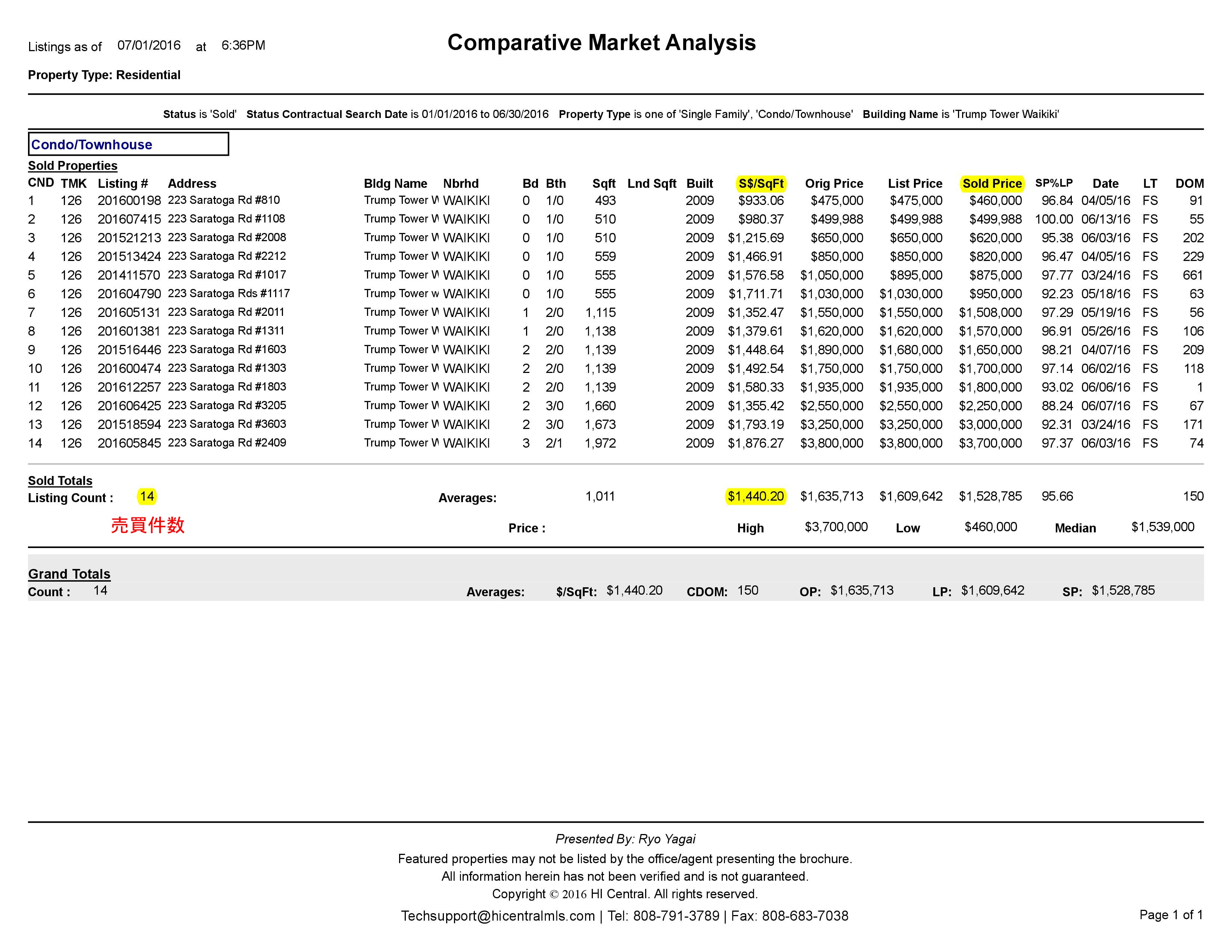Click the Bldg Name column header

point(395,183)
